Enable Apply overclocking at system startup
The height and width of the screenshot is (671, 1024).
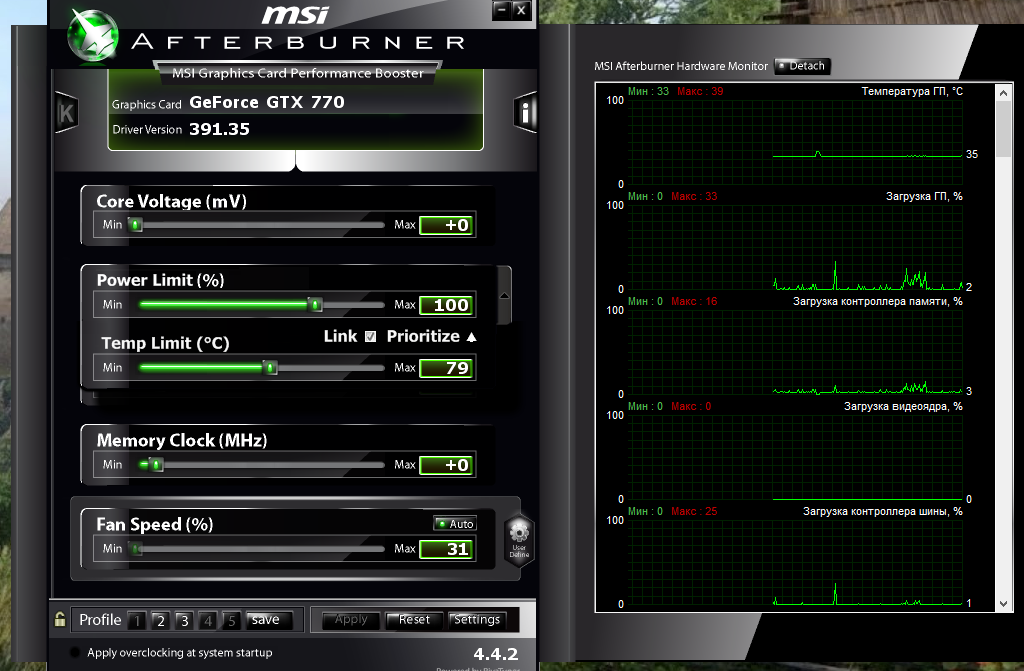(x=75, y=653)
